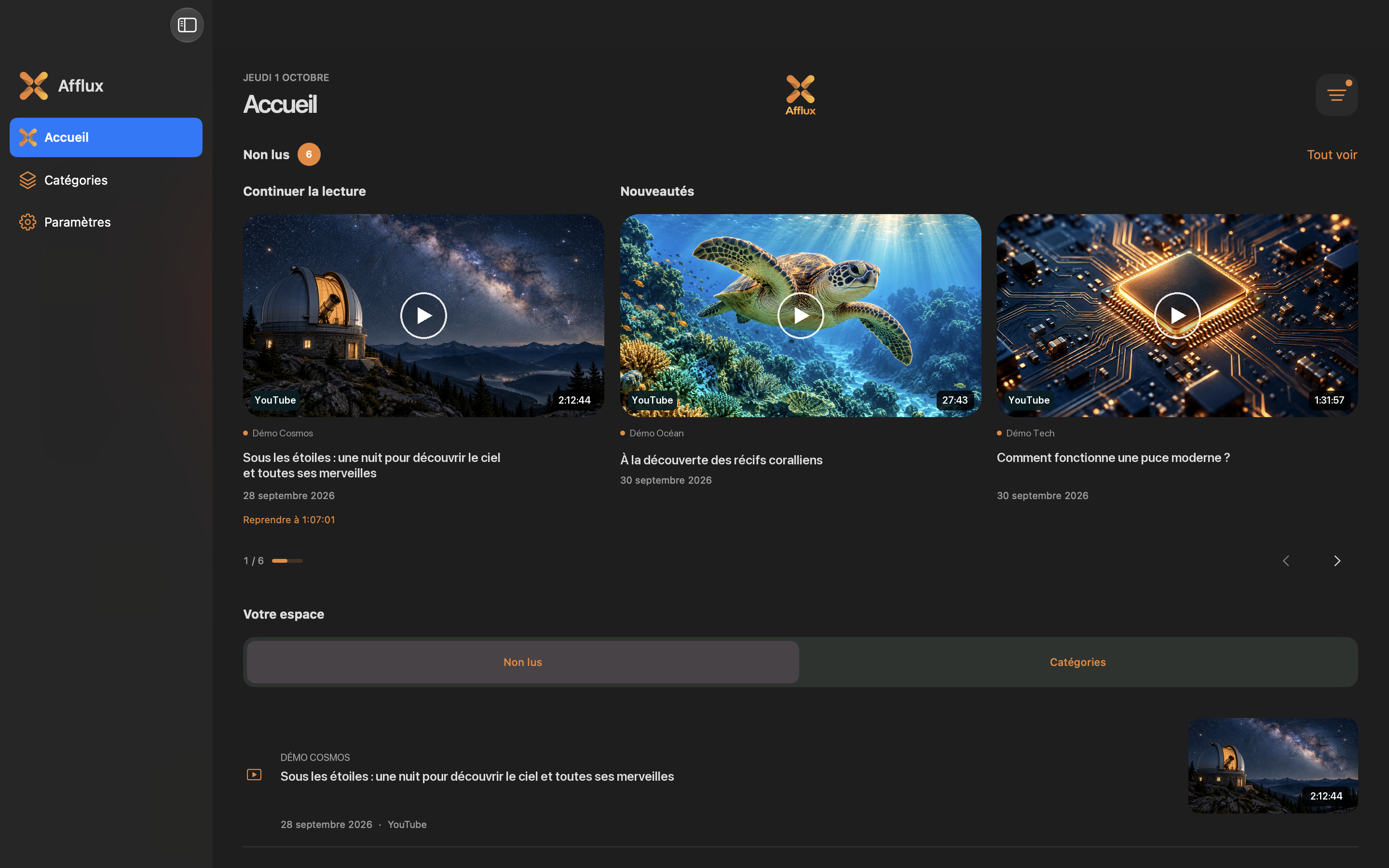Open Paramètres in the sidebar

point(106,222)
